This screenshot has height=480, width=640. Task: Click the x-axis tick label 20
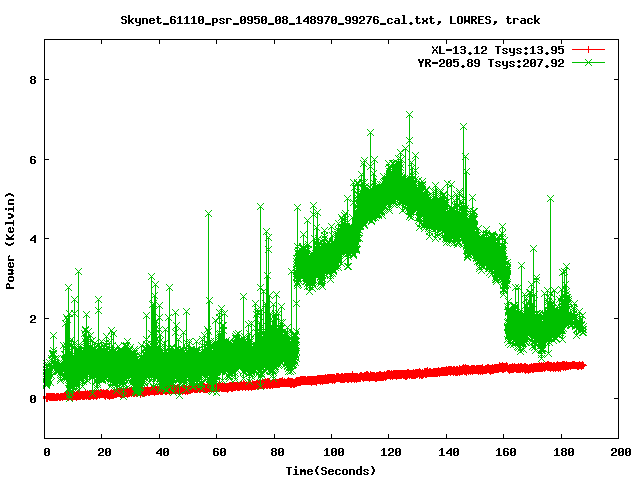click(103, 453)
